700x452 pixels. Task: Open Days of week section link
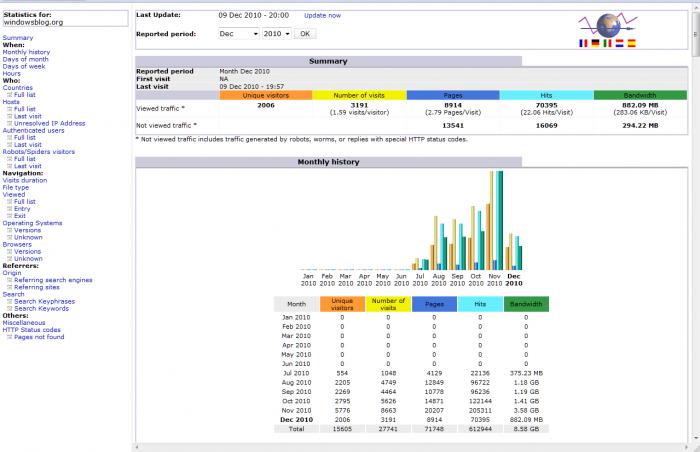click(x=24, y=66)
